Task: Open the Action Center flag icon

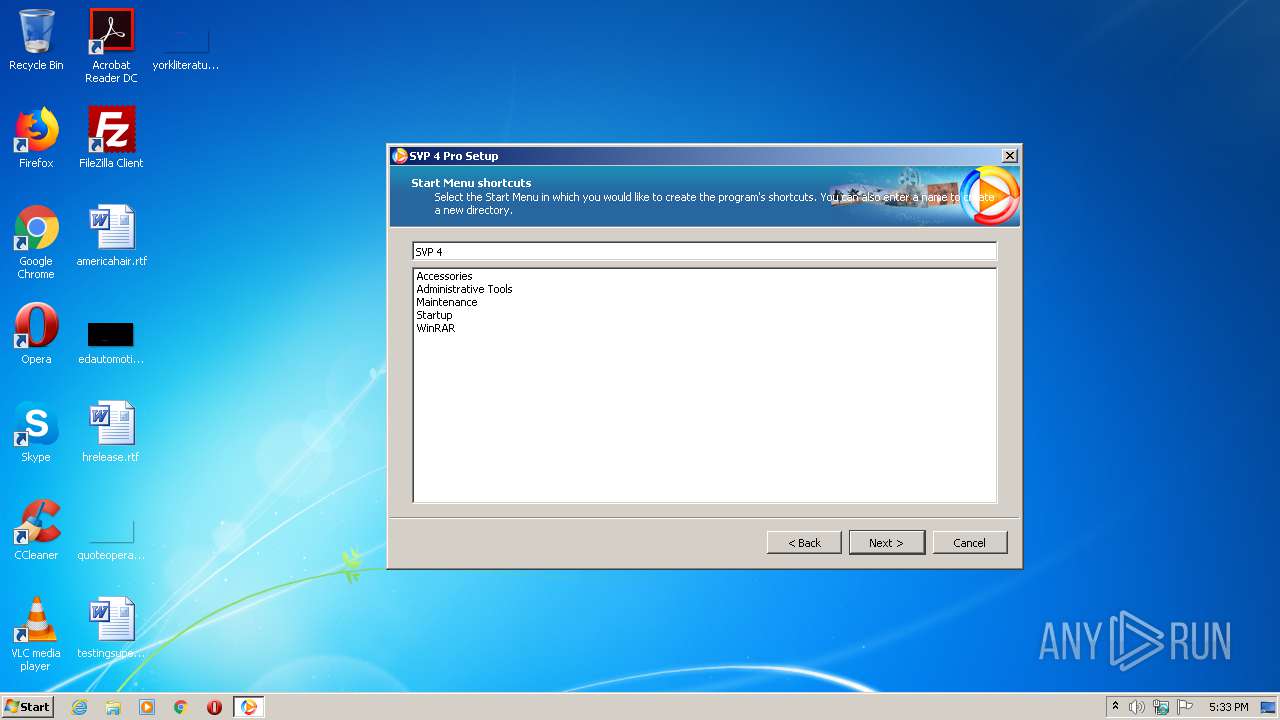Action: coord(1185,707)
